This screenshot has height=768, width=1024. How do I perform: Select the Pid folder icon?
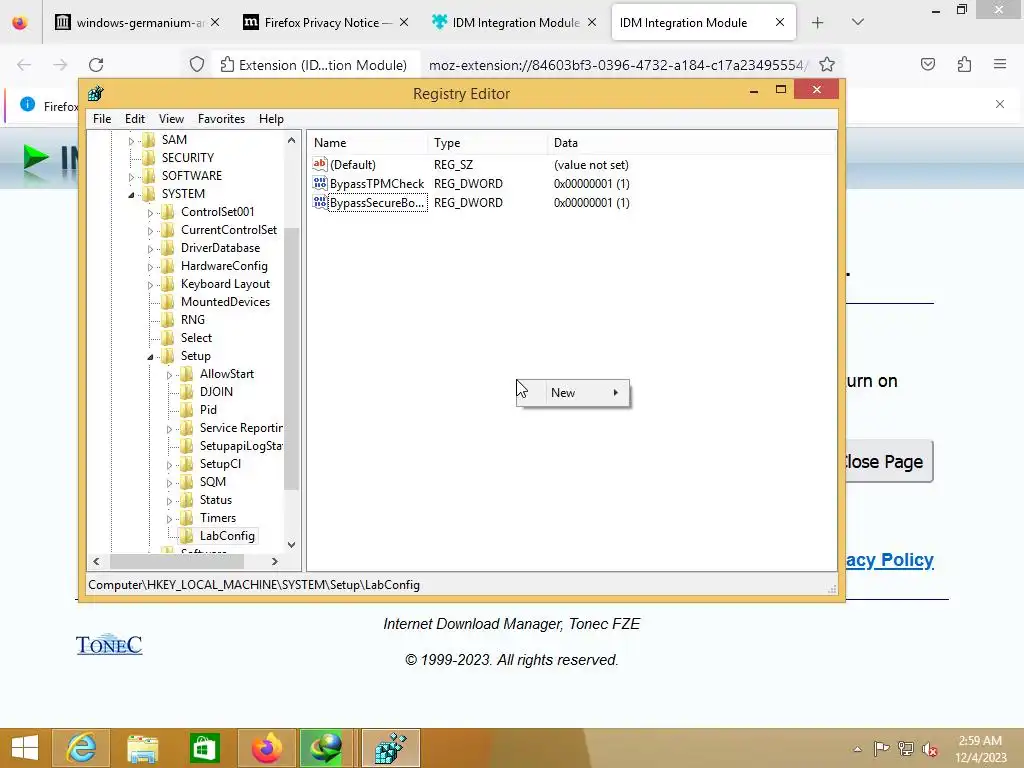point(187,409)
